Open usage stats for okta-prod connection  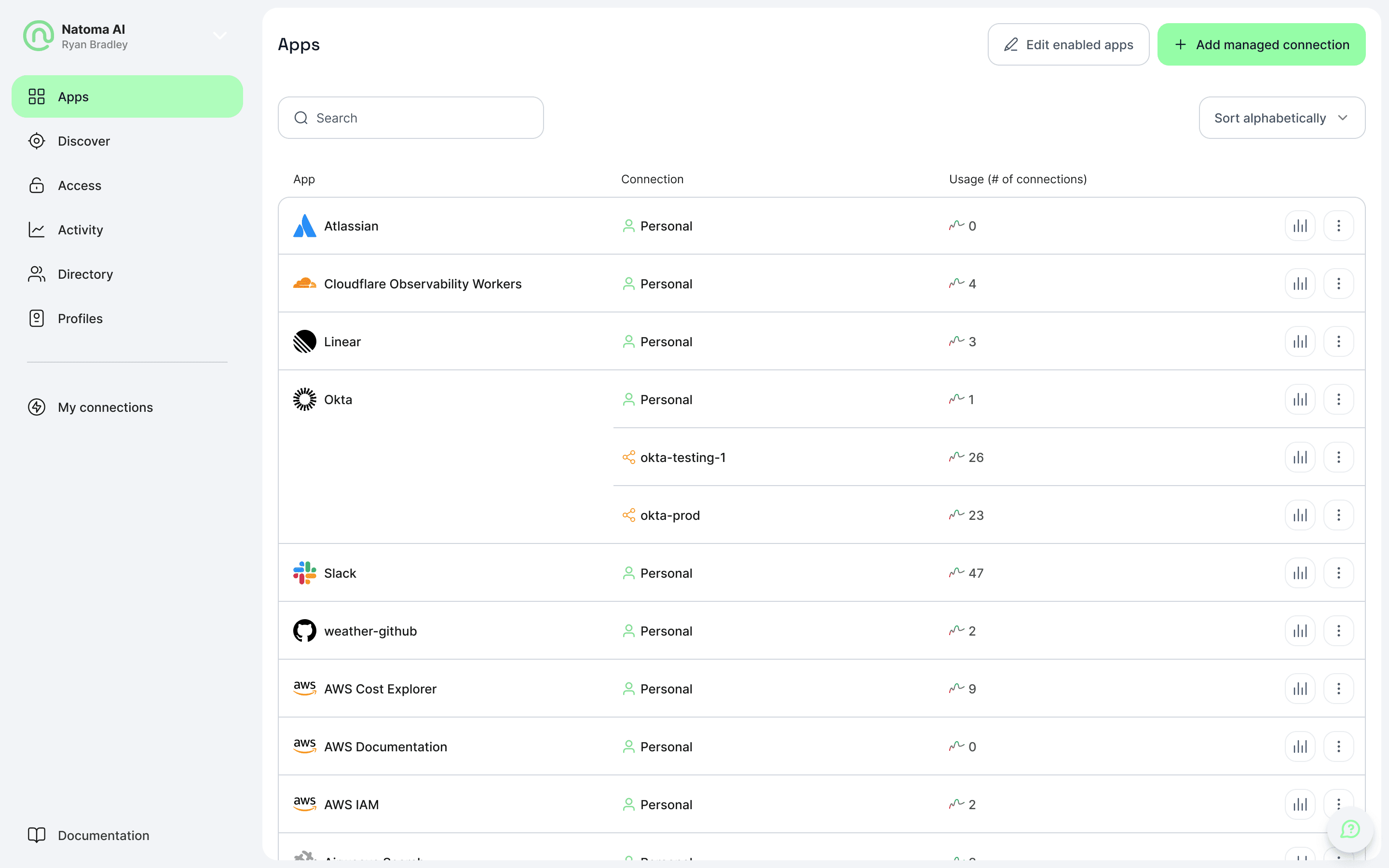pos(1299,515)
